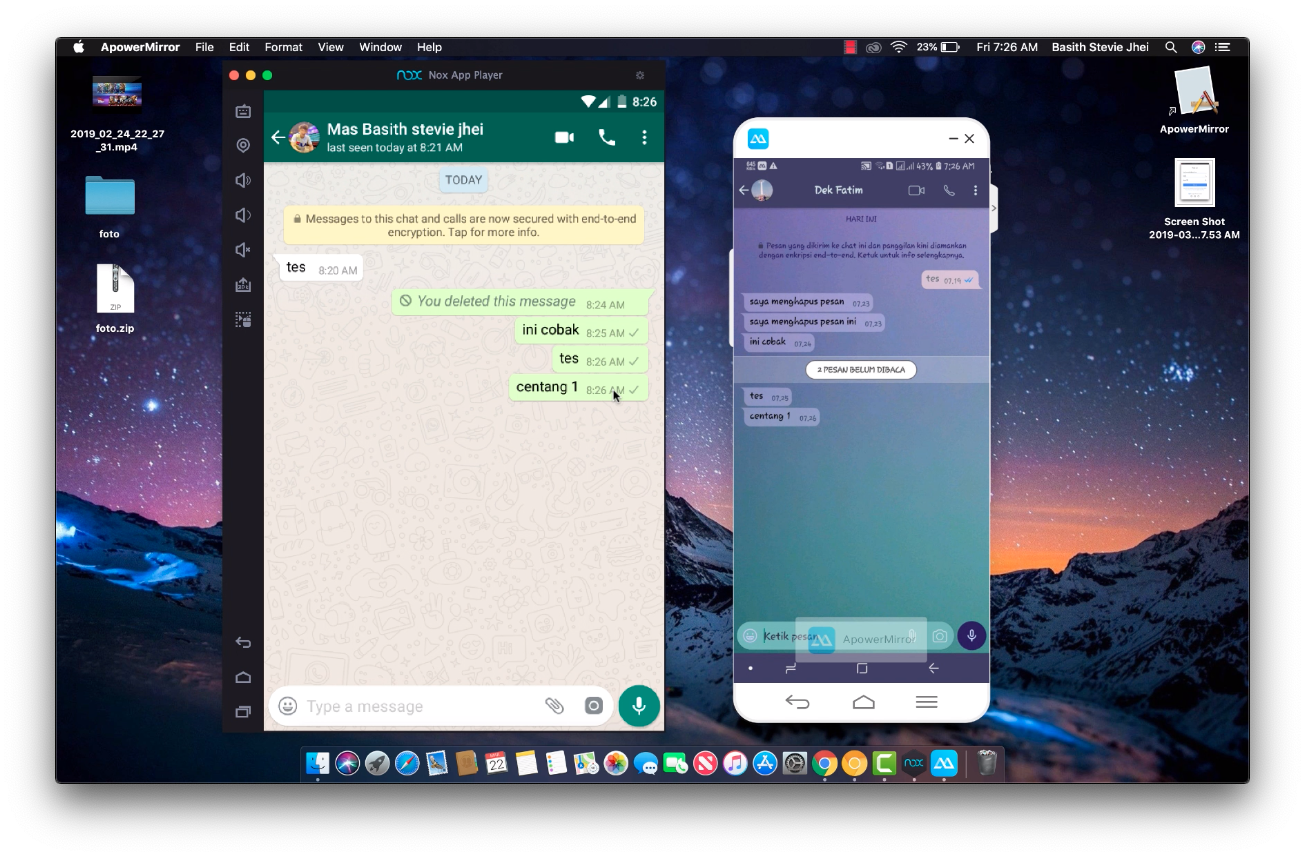Tap the Android home icon in Nox sidebar

[243, 677]
